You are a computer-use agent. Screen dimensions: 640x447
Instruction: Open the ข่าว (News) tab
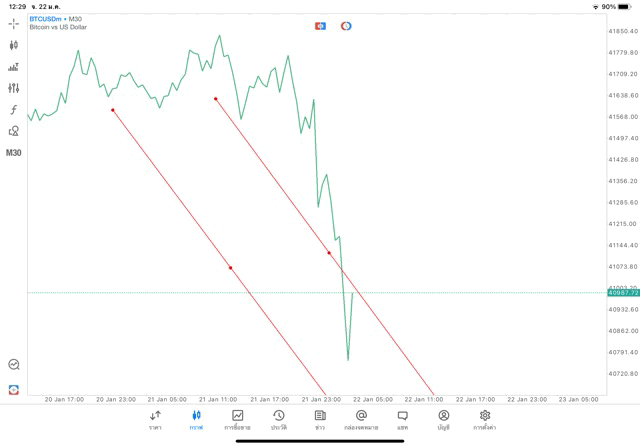tap(320, 419)
